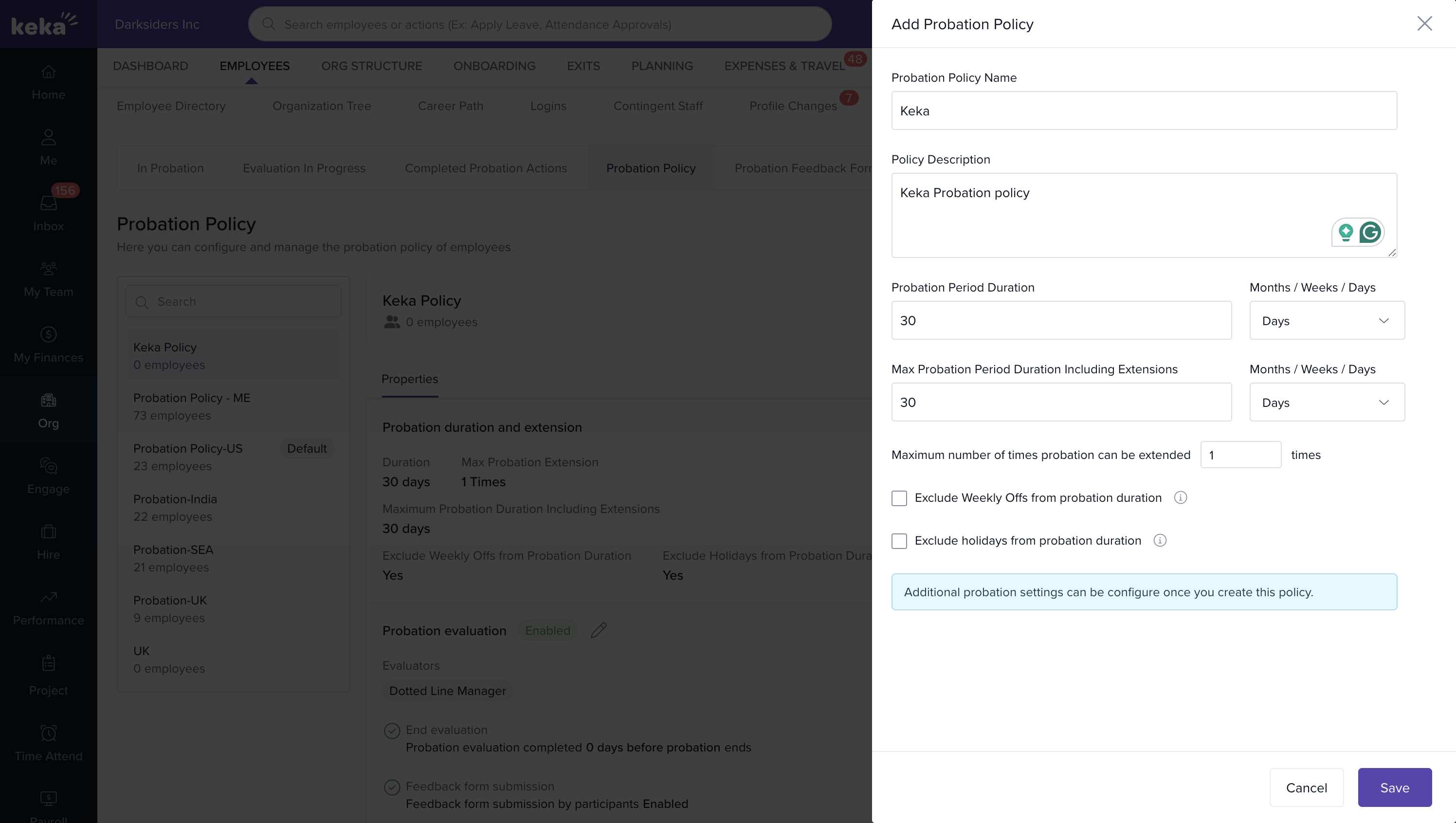Image resolution: width=1456 pixels, height=823 pixels.
Task: Open the ORG STRUCTURE menu tab
Action: tap(371, 66)
